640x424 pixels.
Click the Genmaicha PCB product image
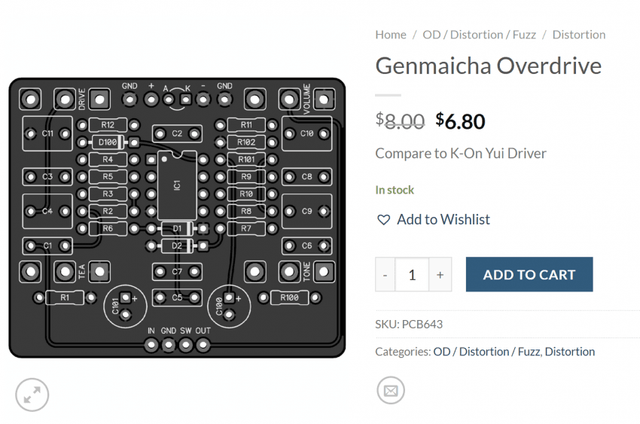178,218
